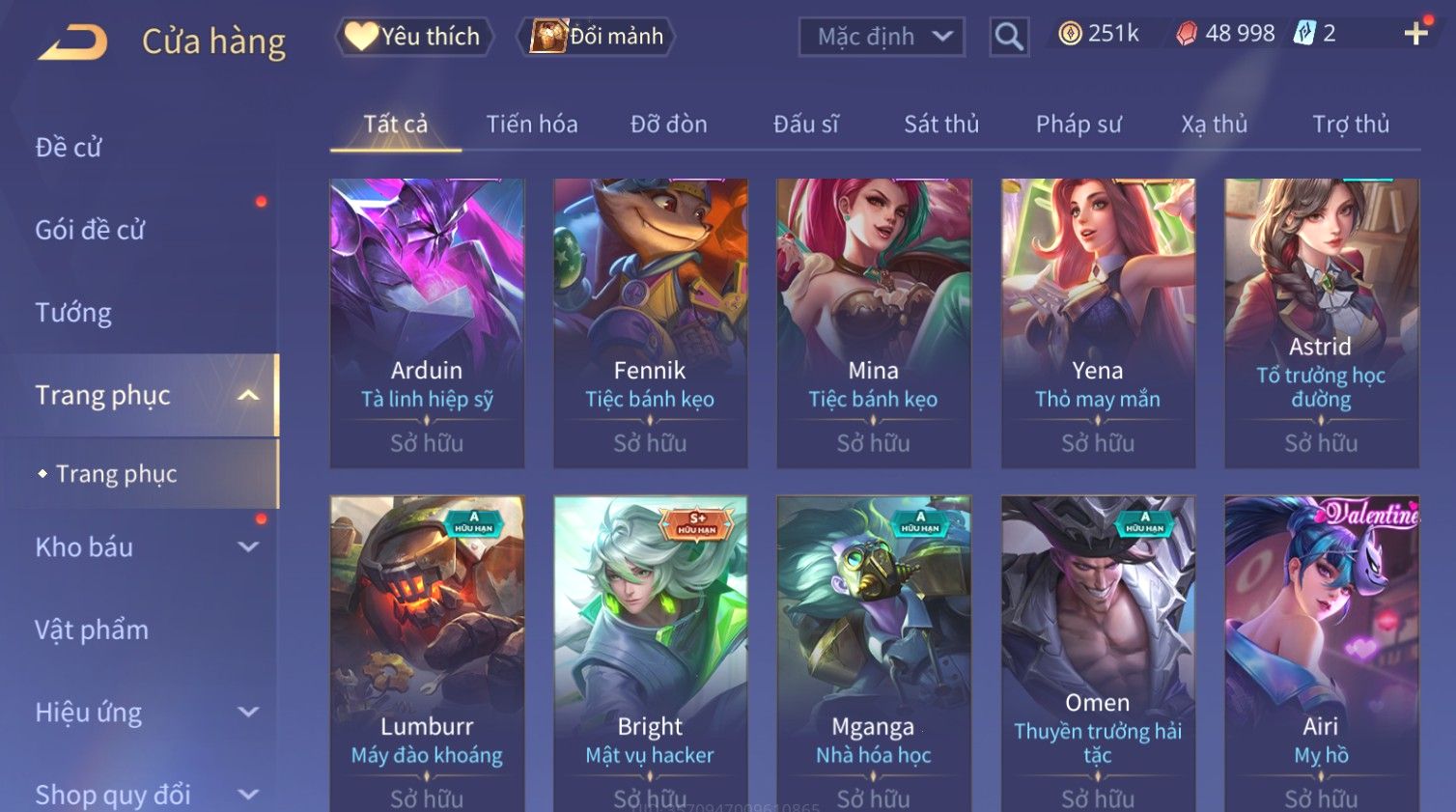The height and width of the screenshot is (812, 1456).
Task: Select the Tiến hóa tab
Action: click(x=532, y=125)
